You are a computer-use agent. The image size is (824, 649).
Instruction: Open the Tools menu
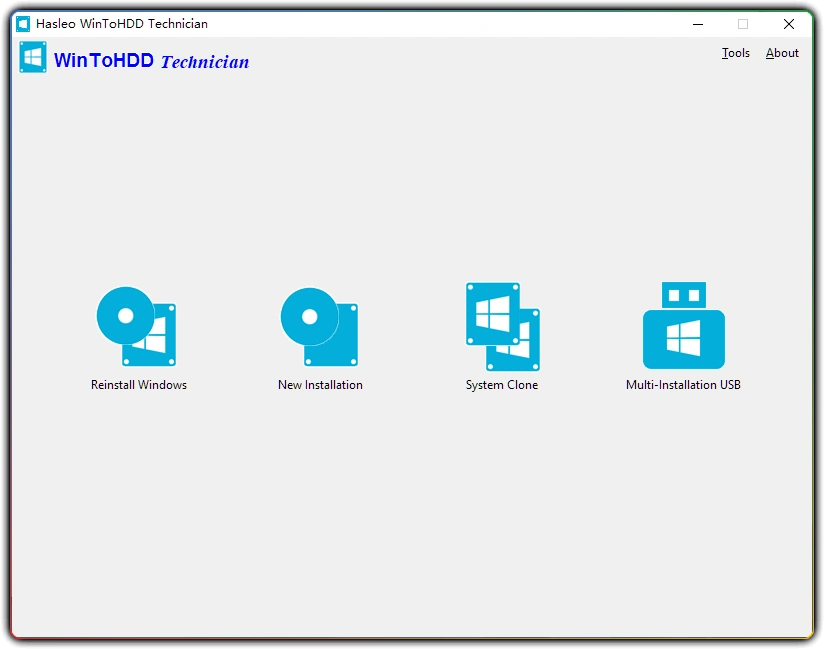[735, 53]
